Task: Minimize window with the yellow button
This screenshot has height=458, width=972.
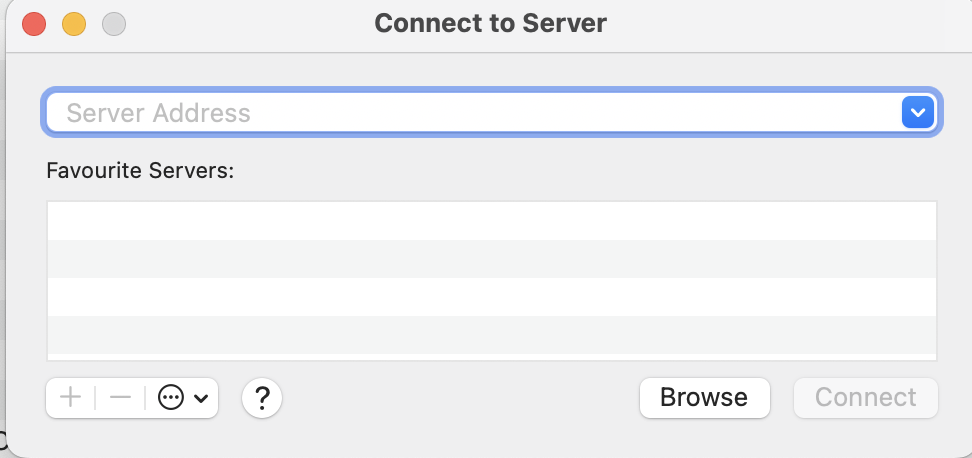Action: click(x=74, y=24)
